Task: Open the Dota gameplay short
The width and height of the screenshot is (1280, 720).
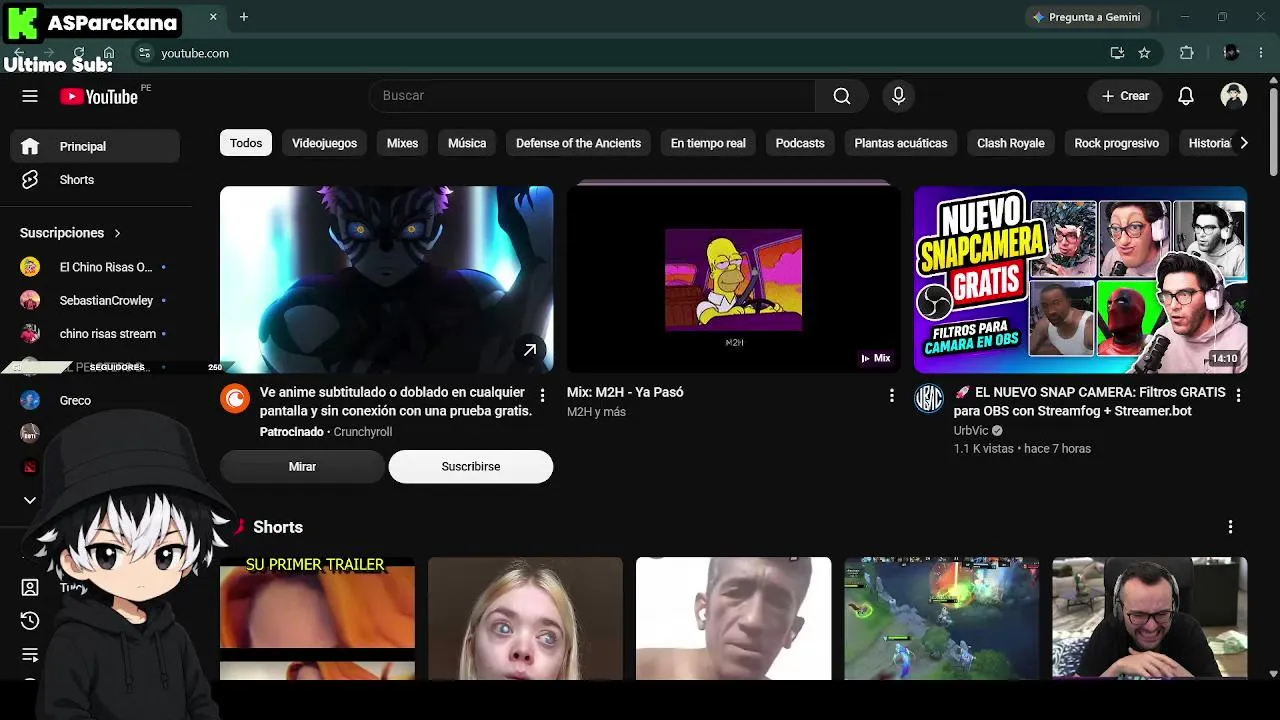Action: pyautogui.click(x=941, y=618)
